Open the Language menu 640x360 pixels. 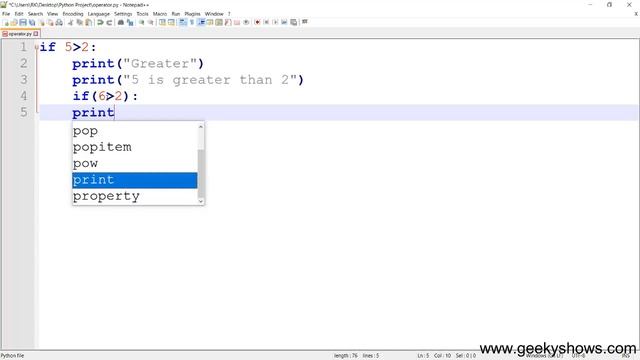99,14
